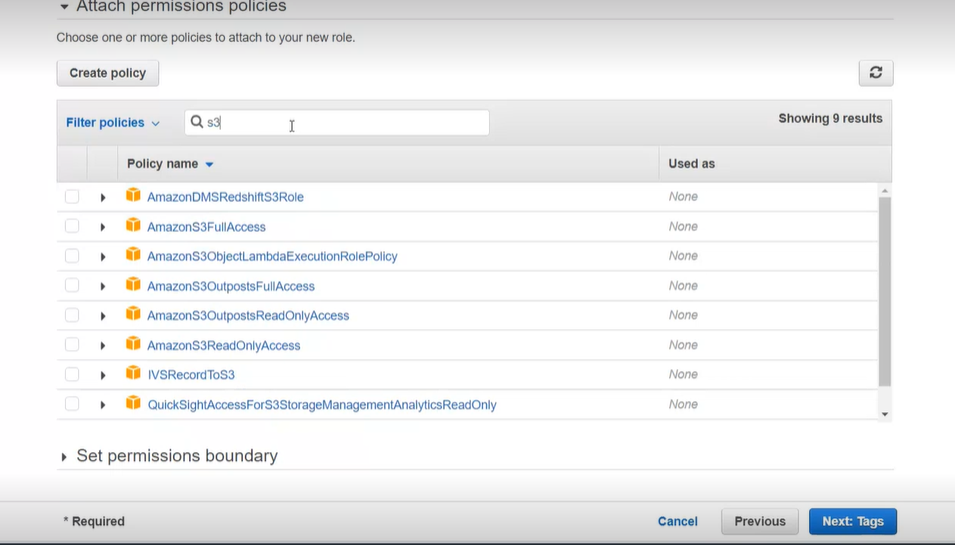Open the AmazonS3ObjectLambdaExecutionRolePolicy link
The height and width of the screenshot is (545, 955).
click(272, 256)
